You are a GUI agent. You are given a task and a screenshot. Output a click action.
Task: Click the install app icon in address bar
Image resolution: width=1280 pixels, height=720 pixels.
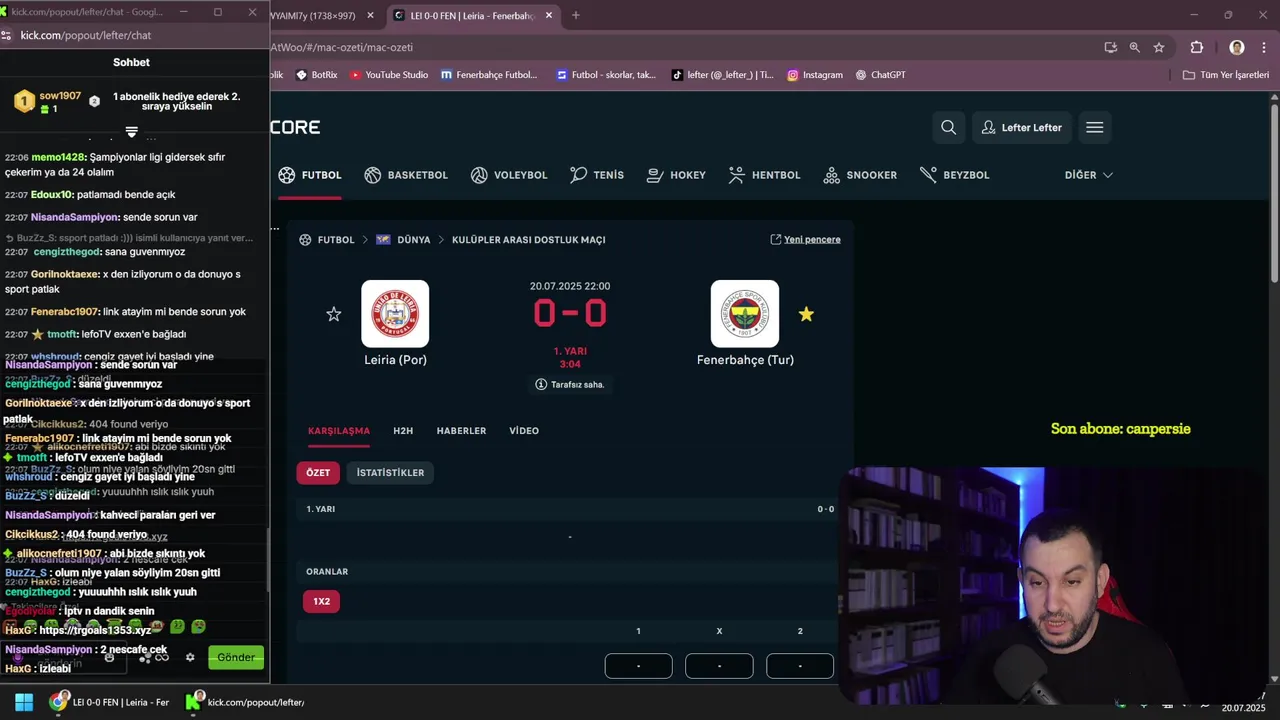1110,47
